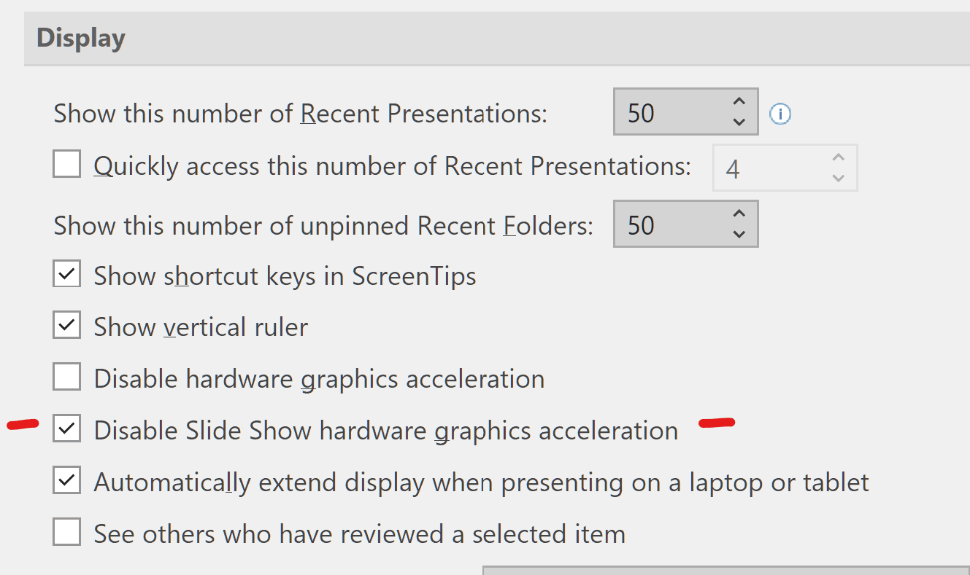The height and width of the screenshot is (575, 970).
Task: Check Disable hardware graphics acceleration
Action: tap(67, 376)
